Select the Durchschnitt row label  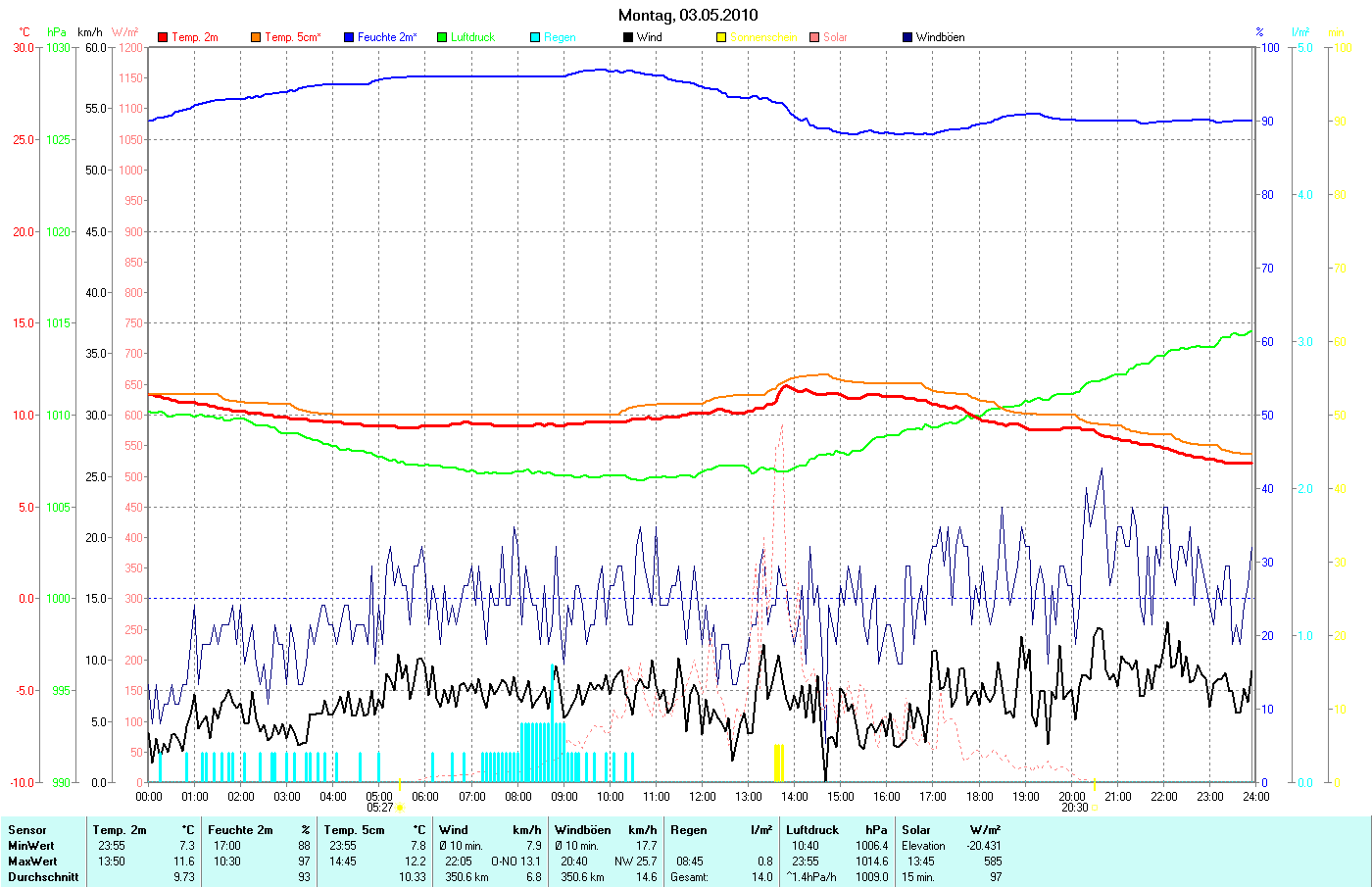click(43, 877)
